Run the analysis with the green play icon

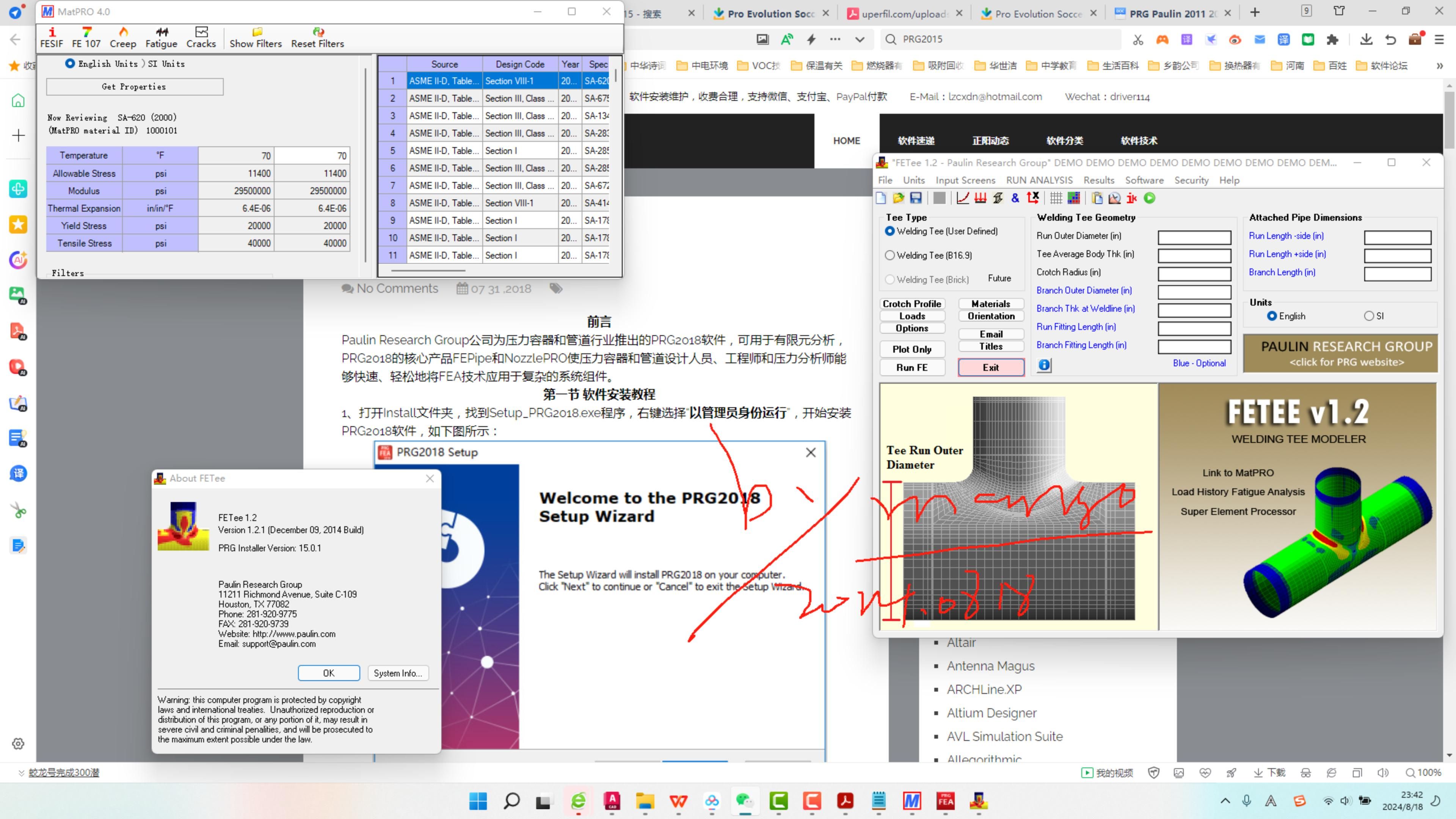[1150, 198]
